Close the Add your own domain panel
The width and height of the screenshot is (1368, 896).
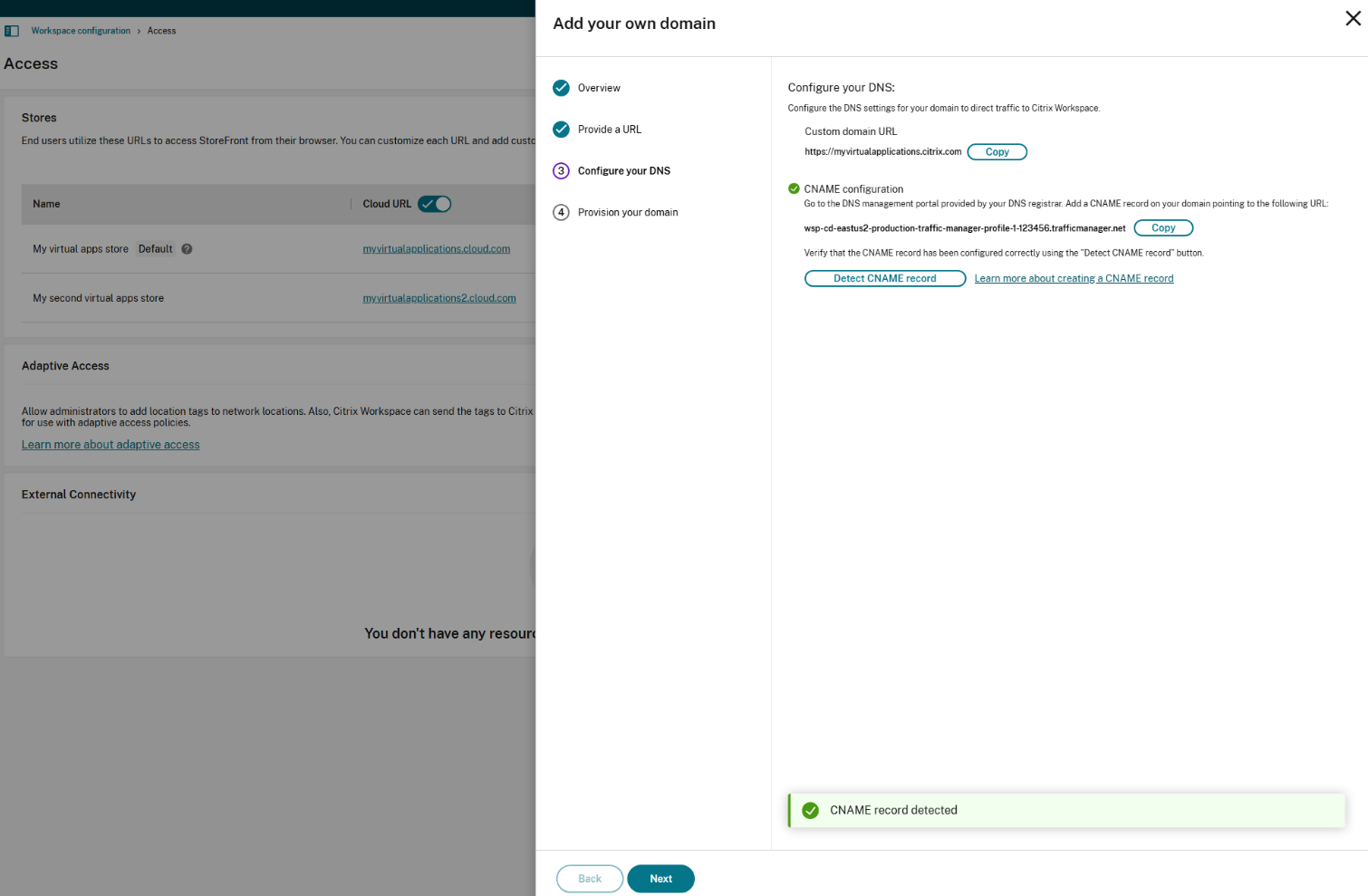point(1353,18)
